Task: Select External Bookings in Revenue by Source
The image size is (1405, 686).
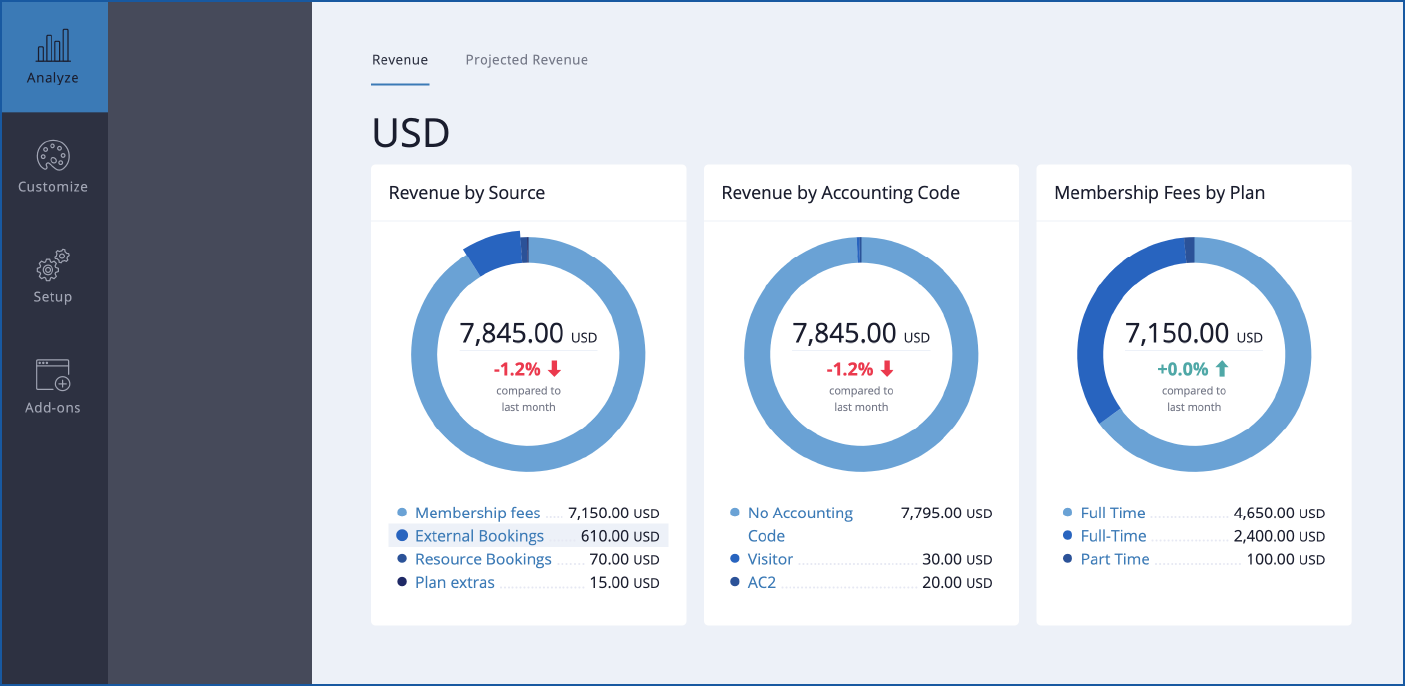Action: (479, 535)
